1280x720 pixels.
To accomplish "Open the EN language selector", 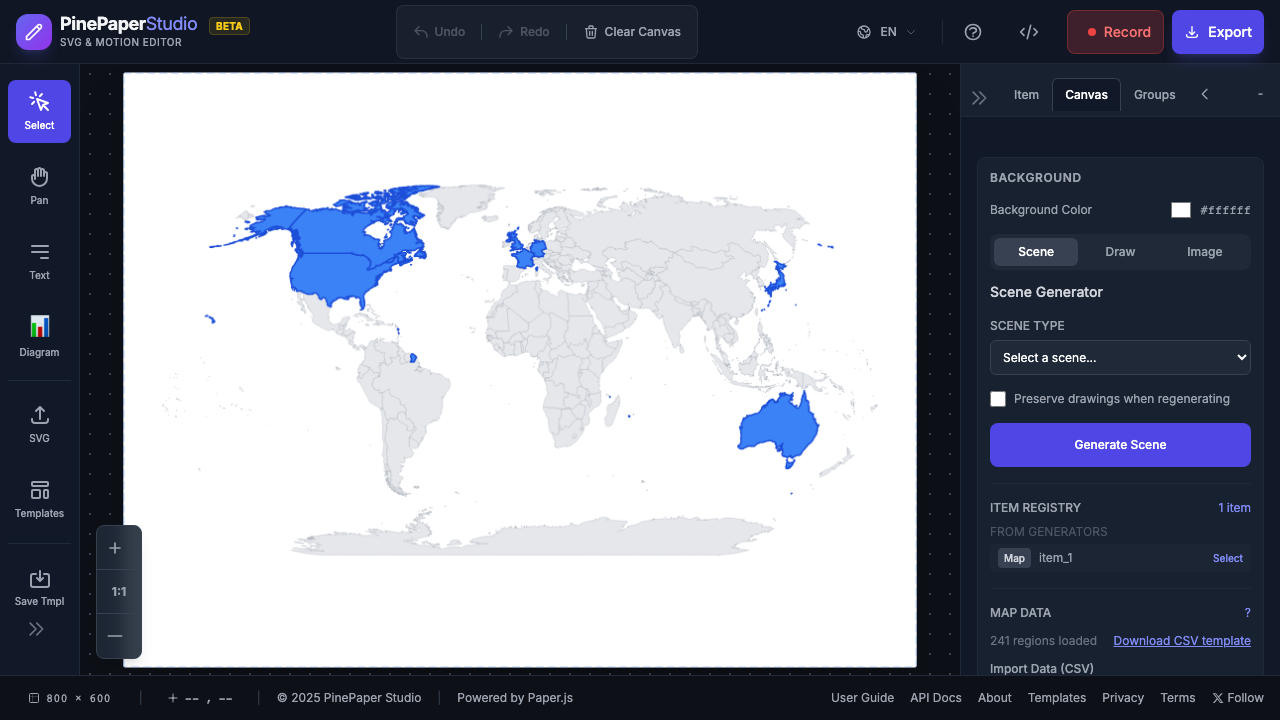I will [887, 32].
